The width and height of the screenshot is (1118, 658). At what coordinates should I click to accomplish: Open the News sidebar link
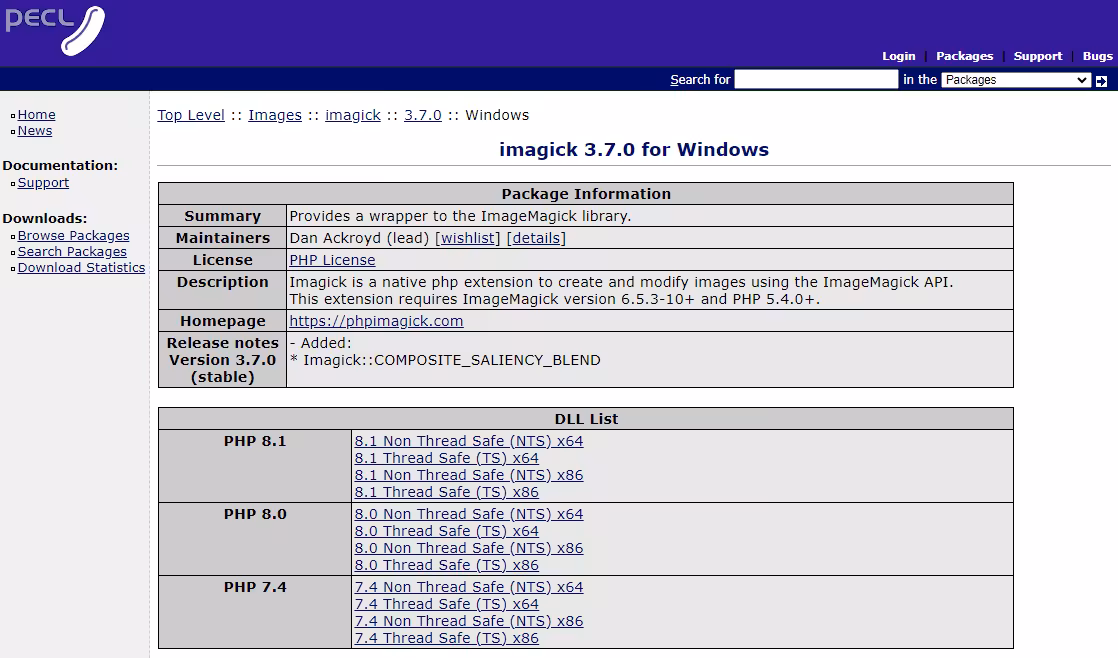pos(35,130)
